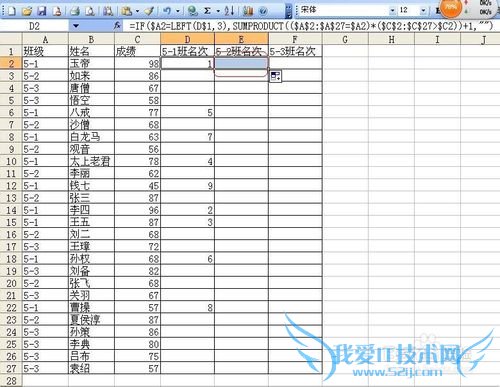Select the name cell 白龙马
The image size is (500, 387).
91,137
